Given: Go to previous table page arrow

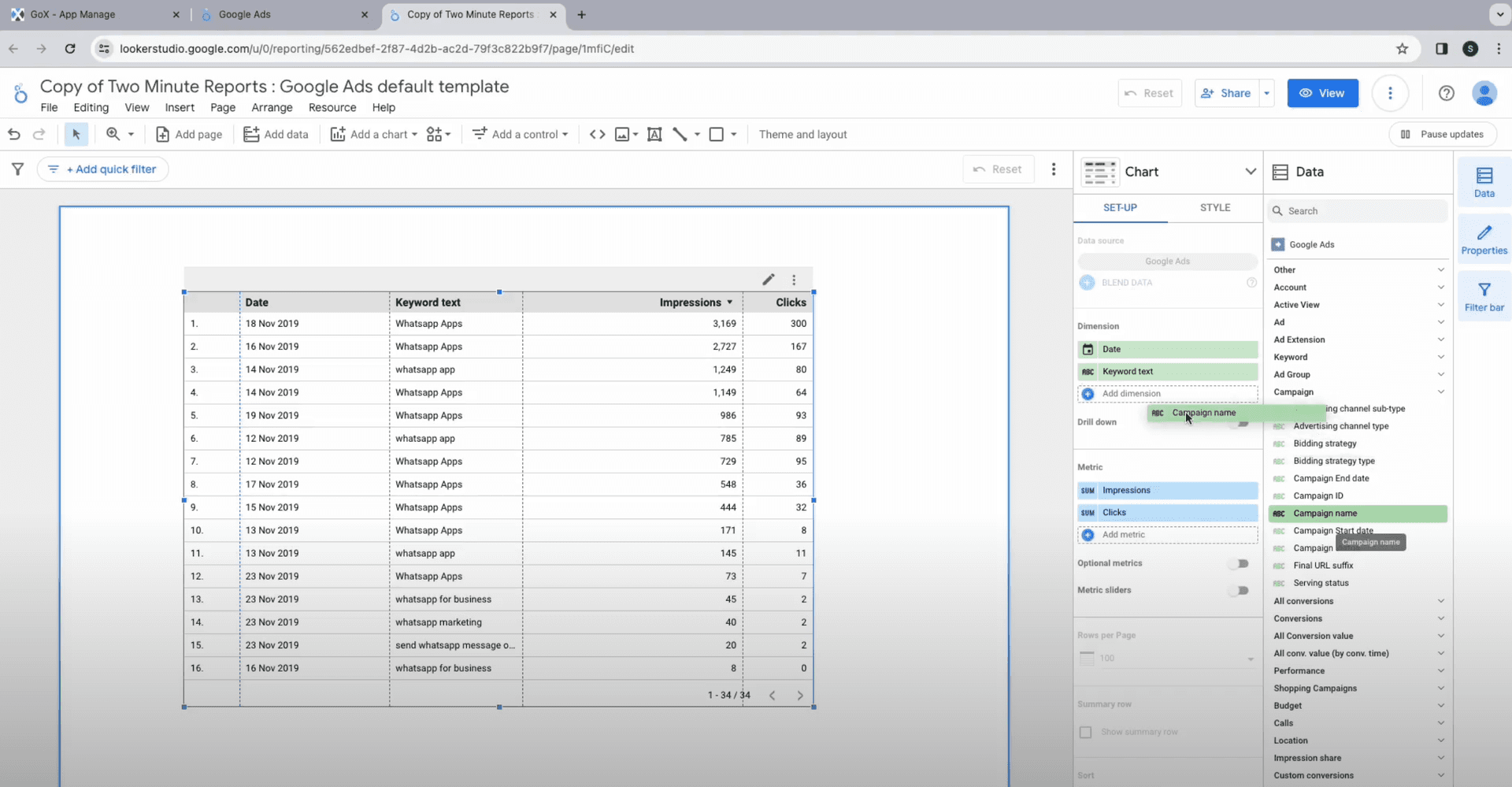Looking at the screenshot, I should [x=772, y=696].
